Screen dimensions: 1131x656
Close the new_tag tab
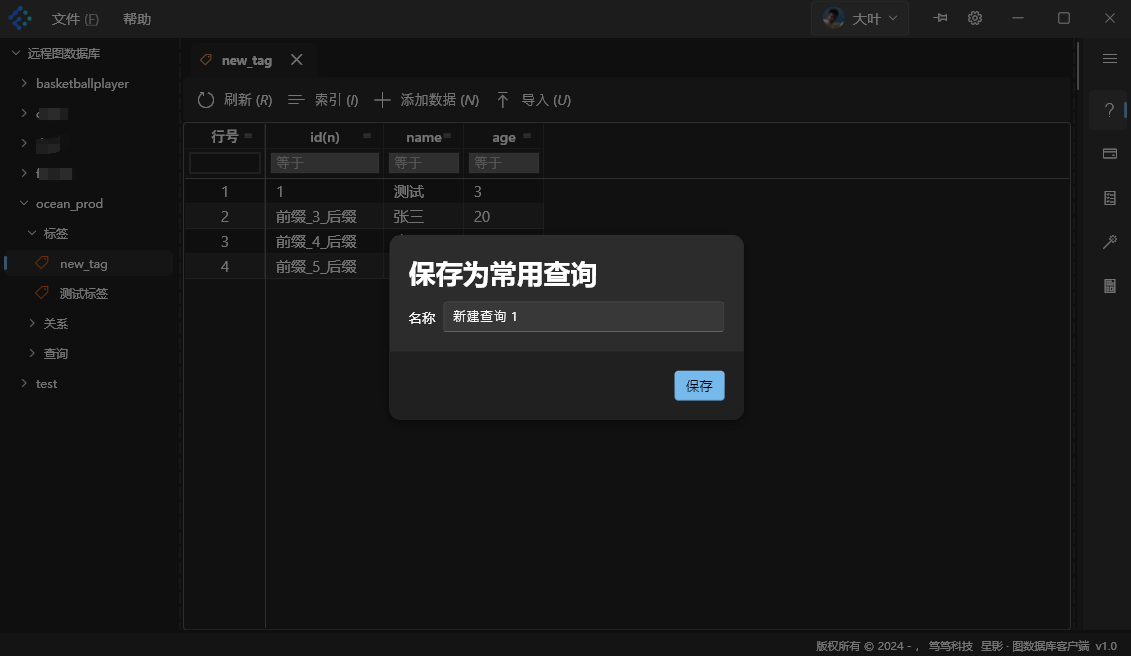pyautogui.click(x=296, y=60)
